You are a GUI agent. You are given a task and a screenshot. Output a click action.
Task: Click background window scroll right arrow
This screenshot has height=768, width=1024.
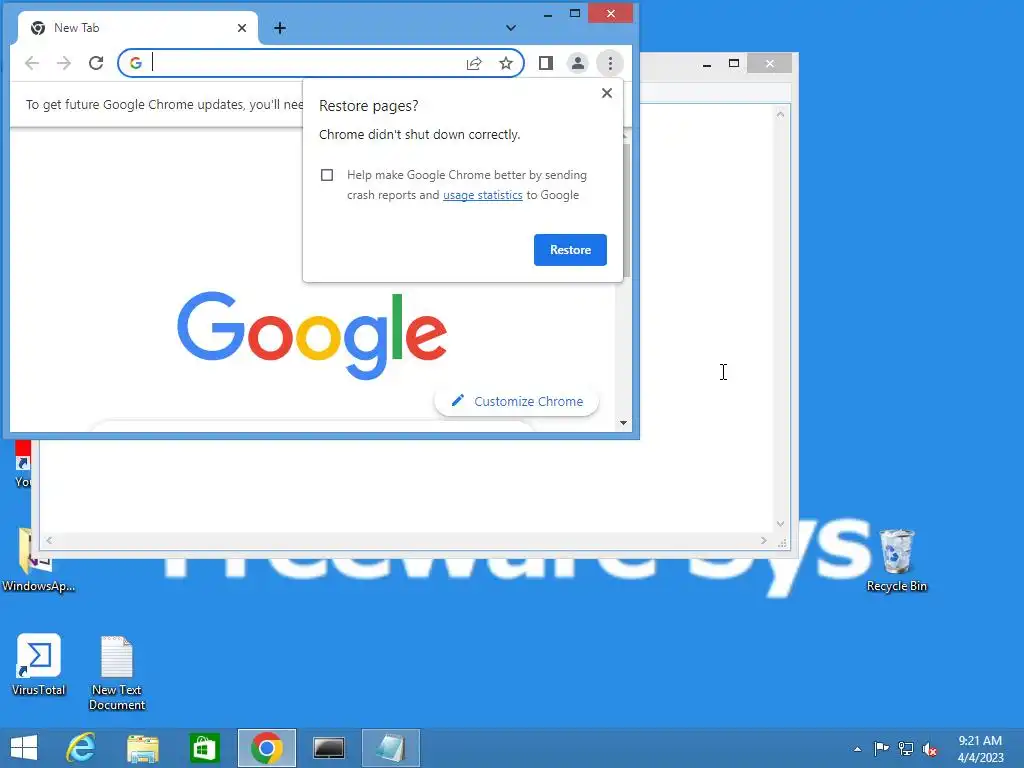763,541
